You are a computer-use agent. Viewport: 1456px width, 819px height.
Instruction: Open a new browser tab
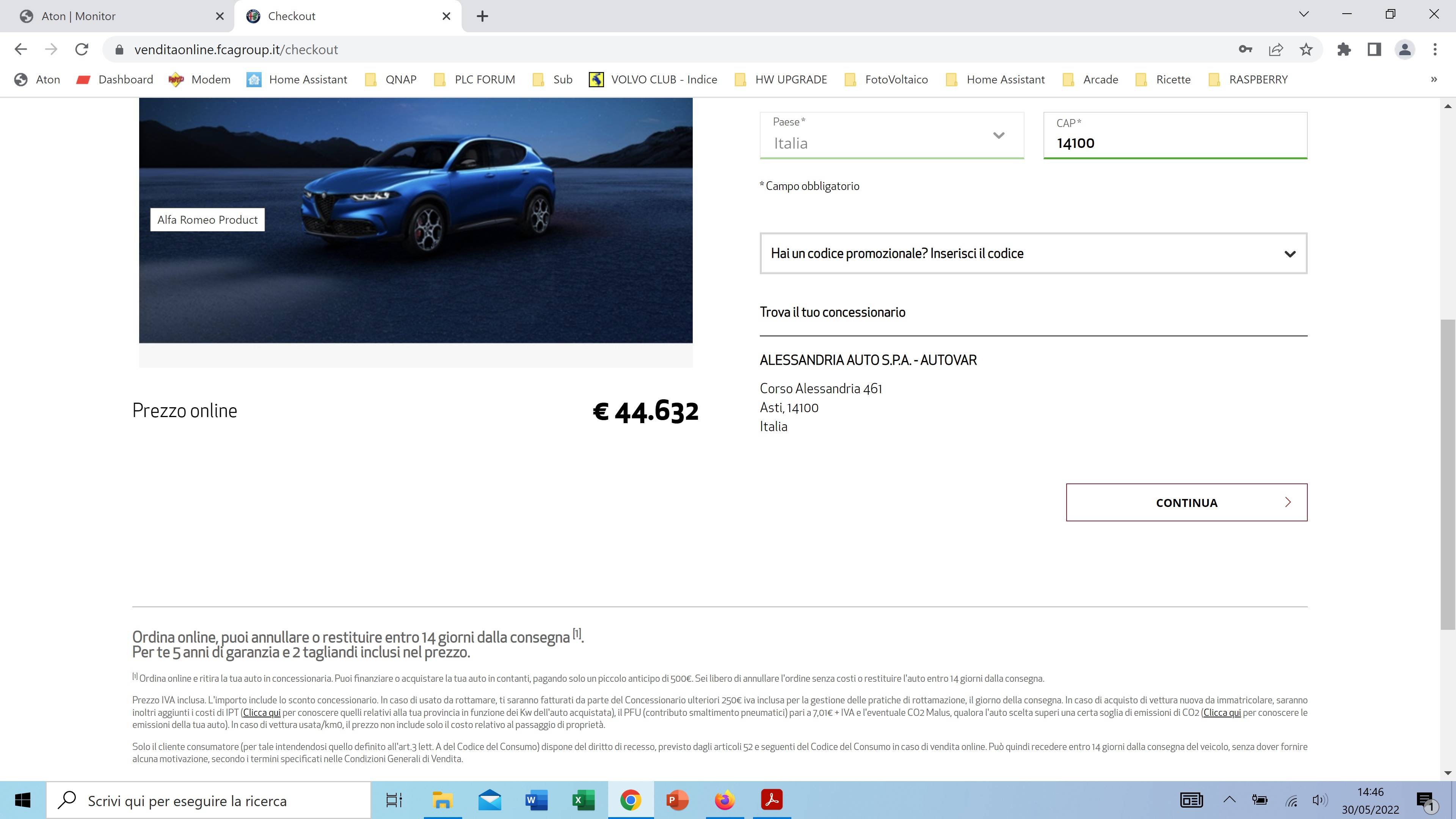pyautogui.click(x=482, y=16)
